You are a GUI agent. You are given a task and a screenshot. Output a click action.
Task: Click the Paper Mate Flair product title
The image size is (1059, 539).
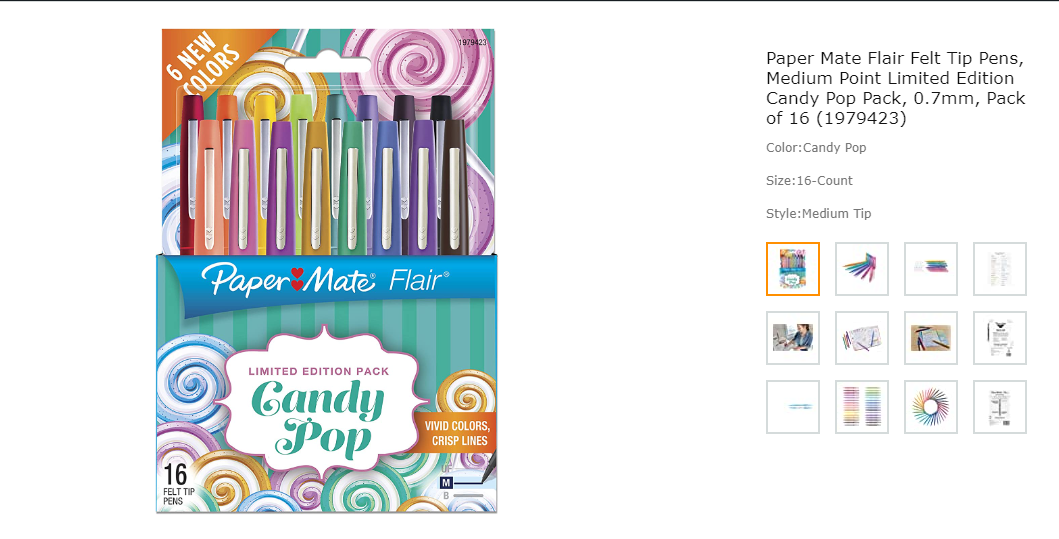(x=896, y=88)
